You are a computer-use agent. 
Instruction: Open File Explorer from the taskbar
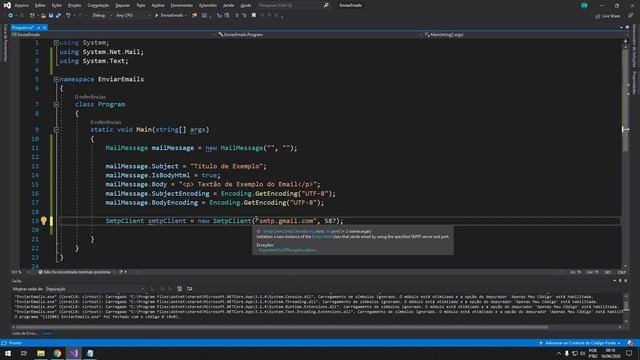[x=41, y=353]
